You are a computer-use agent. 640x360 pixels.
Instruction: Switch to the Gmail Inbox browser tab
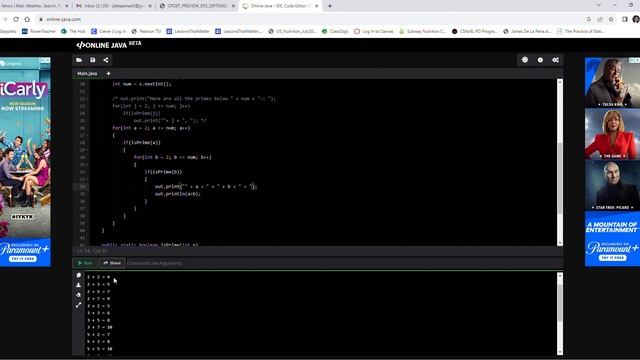[113, 6]
